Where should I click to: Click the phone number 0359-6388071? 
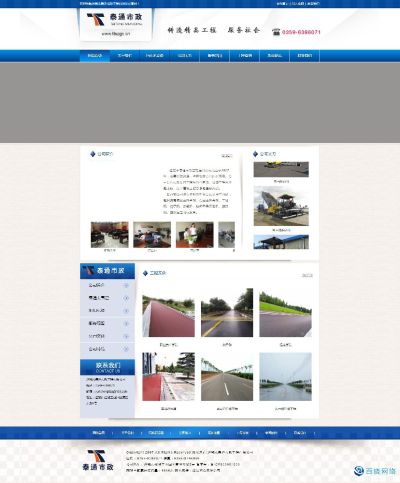pos(301,32)
